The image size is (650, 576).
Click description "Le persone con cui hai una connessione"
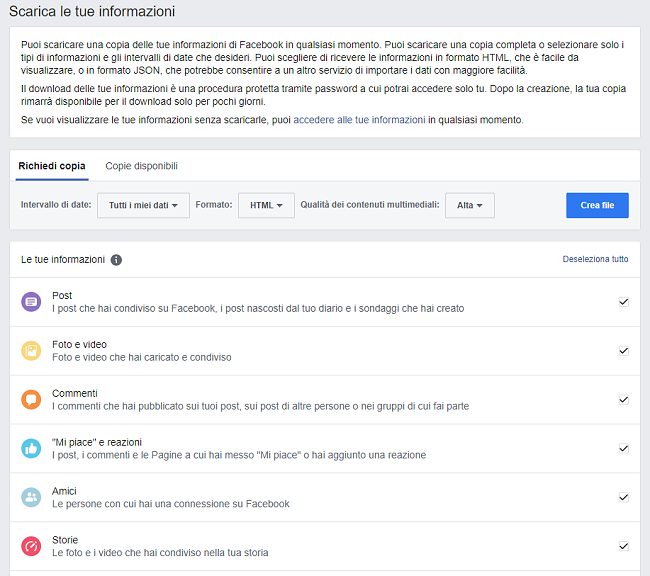[171, 504]
